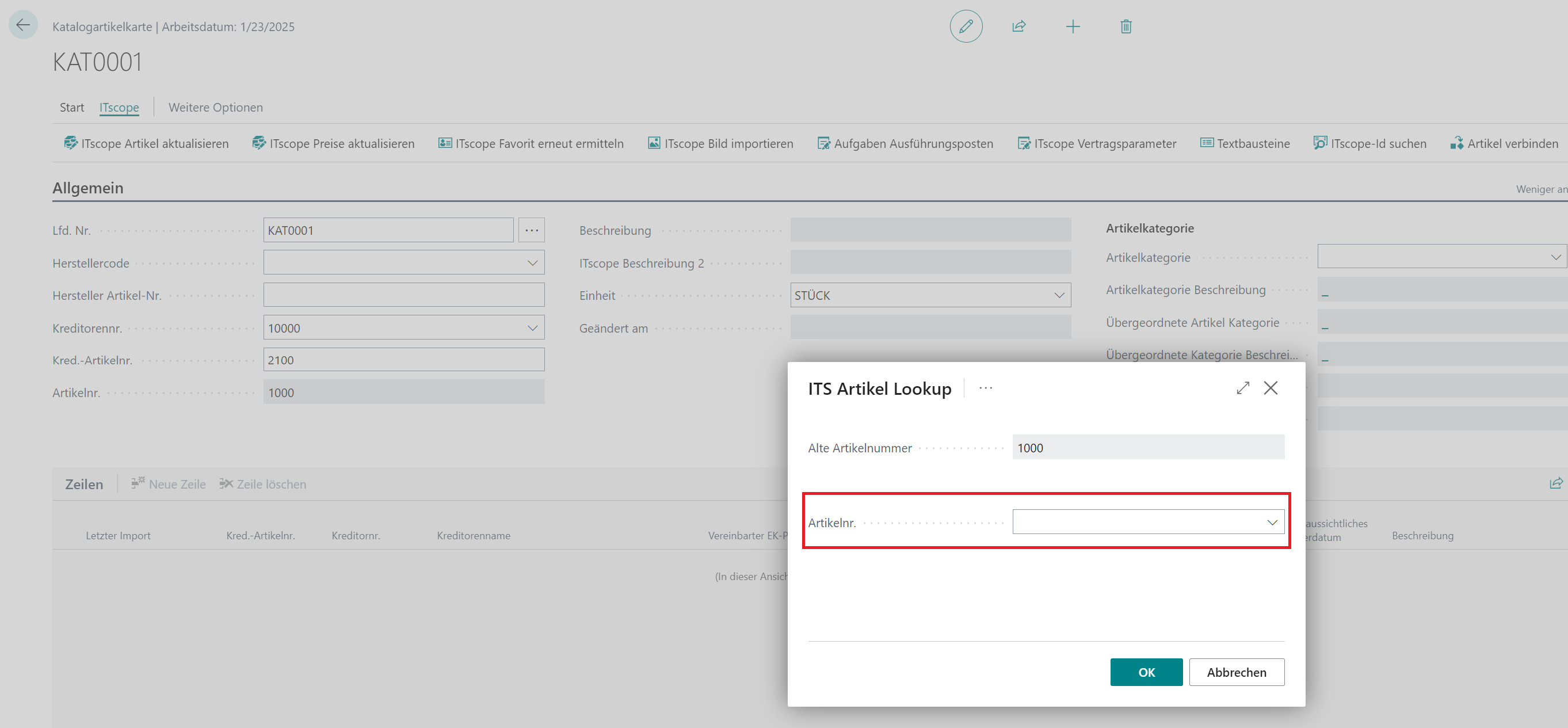Click Artikel verbinden action
The height and width of the screenshot is (728, 1568).
tap(1504, 143)
